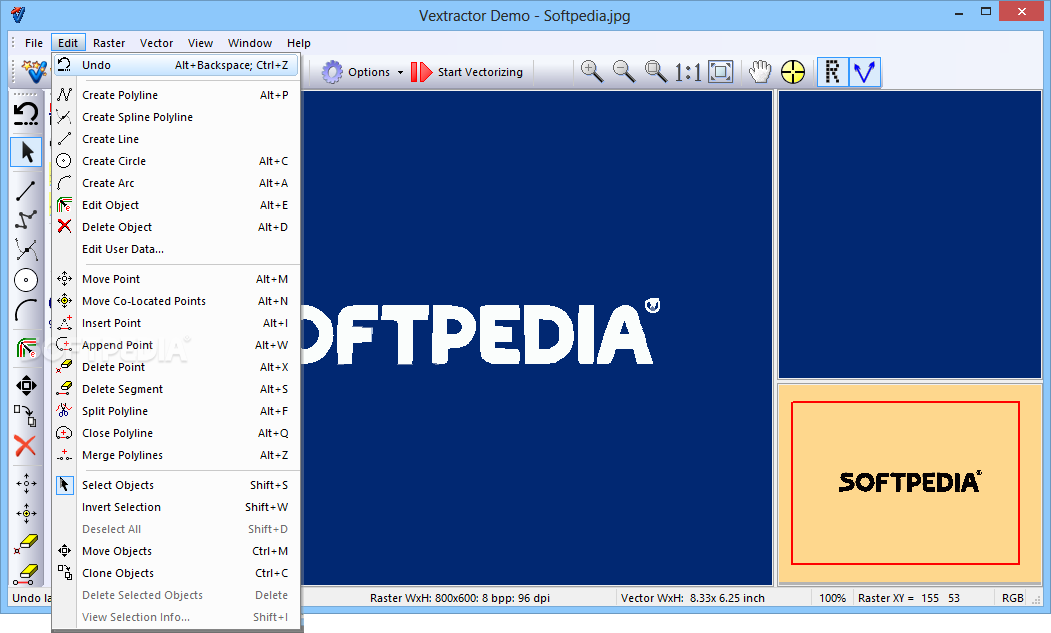Choose Create Line from the menu

pos(176,139)
